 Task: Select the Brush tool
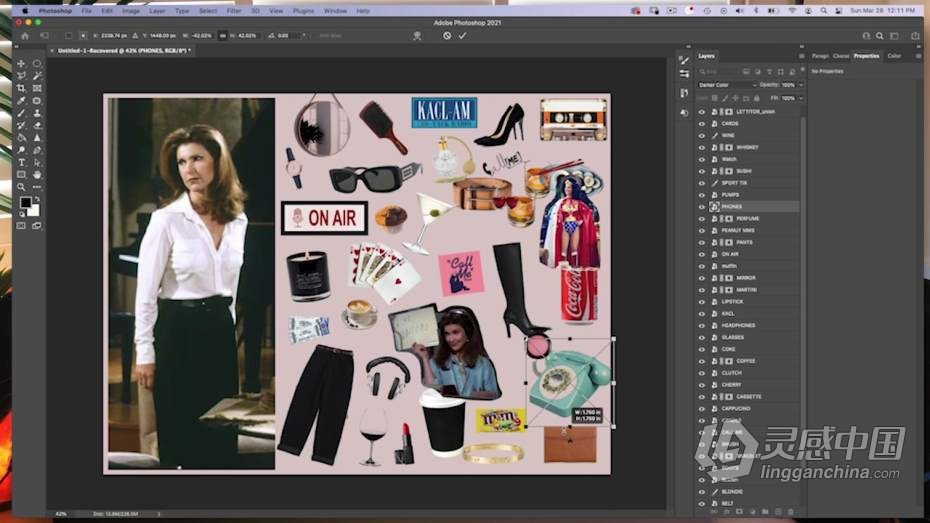(x=21, y=113)
